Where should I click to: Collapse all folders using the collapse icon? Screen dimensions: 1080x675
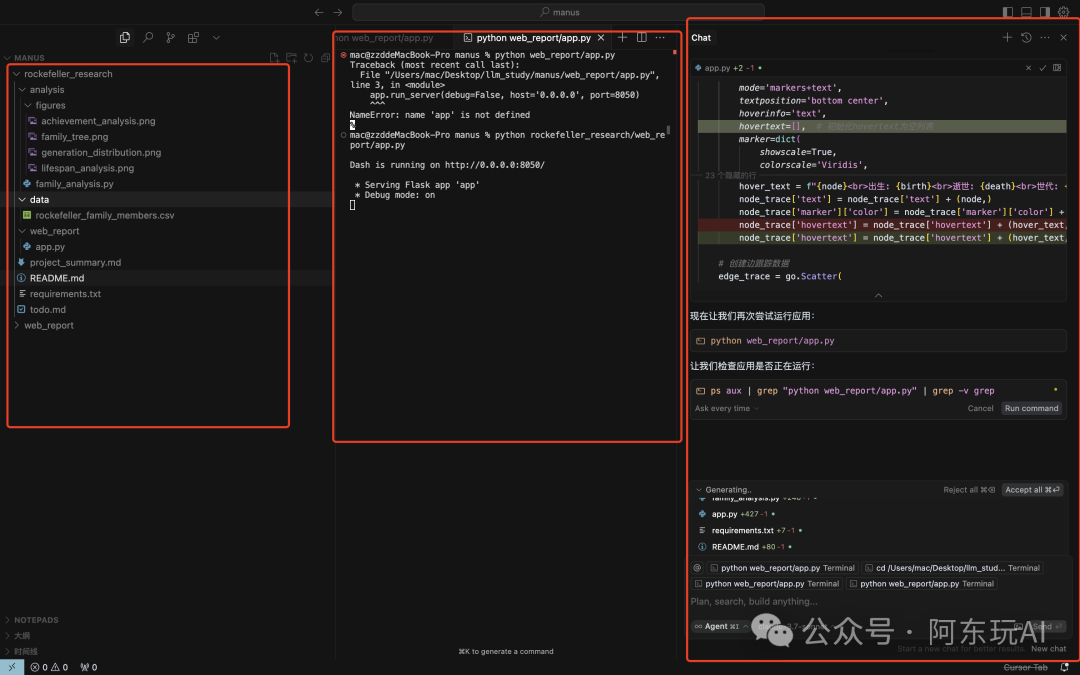(x=325, y=57)
